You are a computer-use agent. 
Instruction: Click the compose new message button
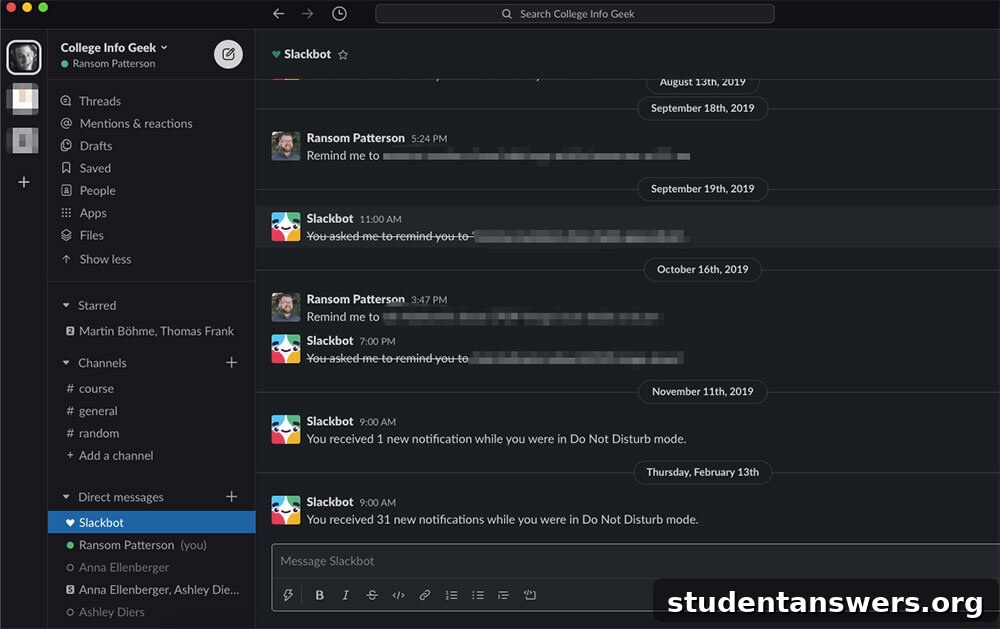pyautogui.click(x=228, y=54)
